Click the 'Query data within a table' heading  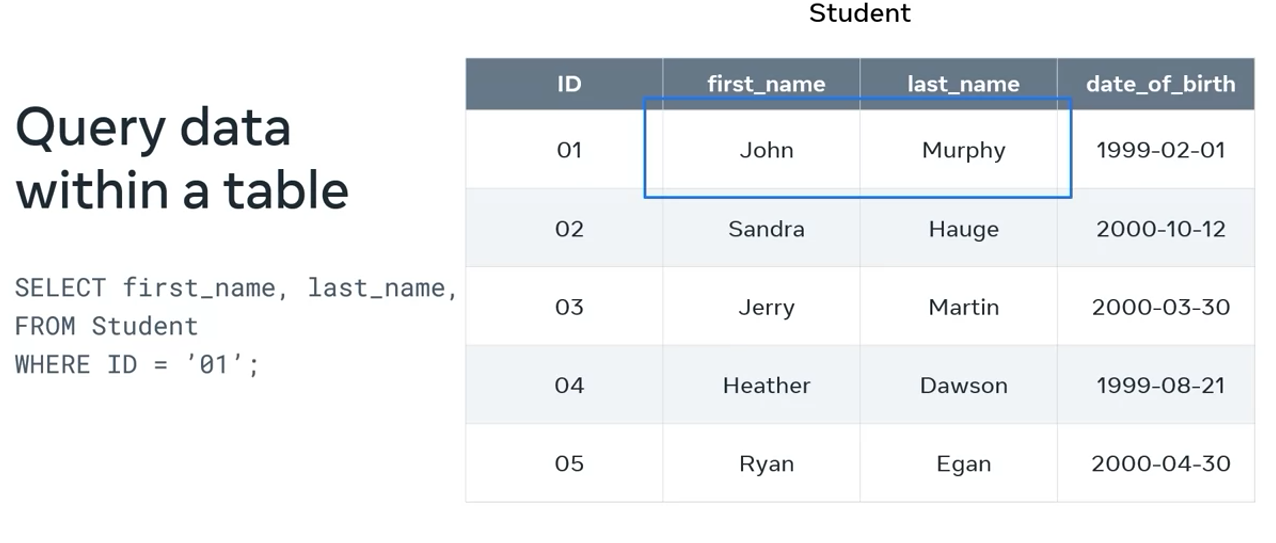click(182, 158)
